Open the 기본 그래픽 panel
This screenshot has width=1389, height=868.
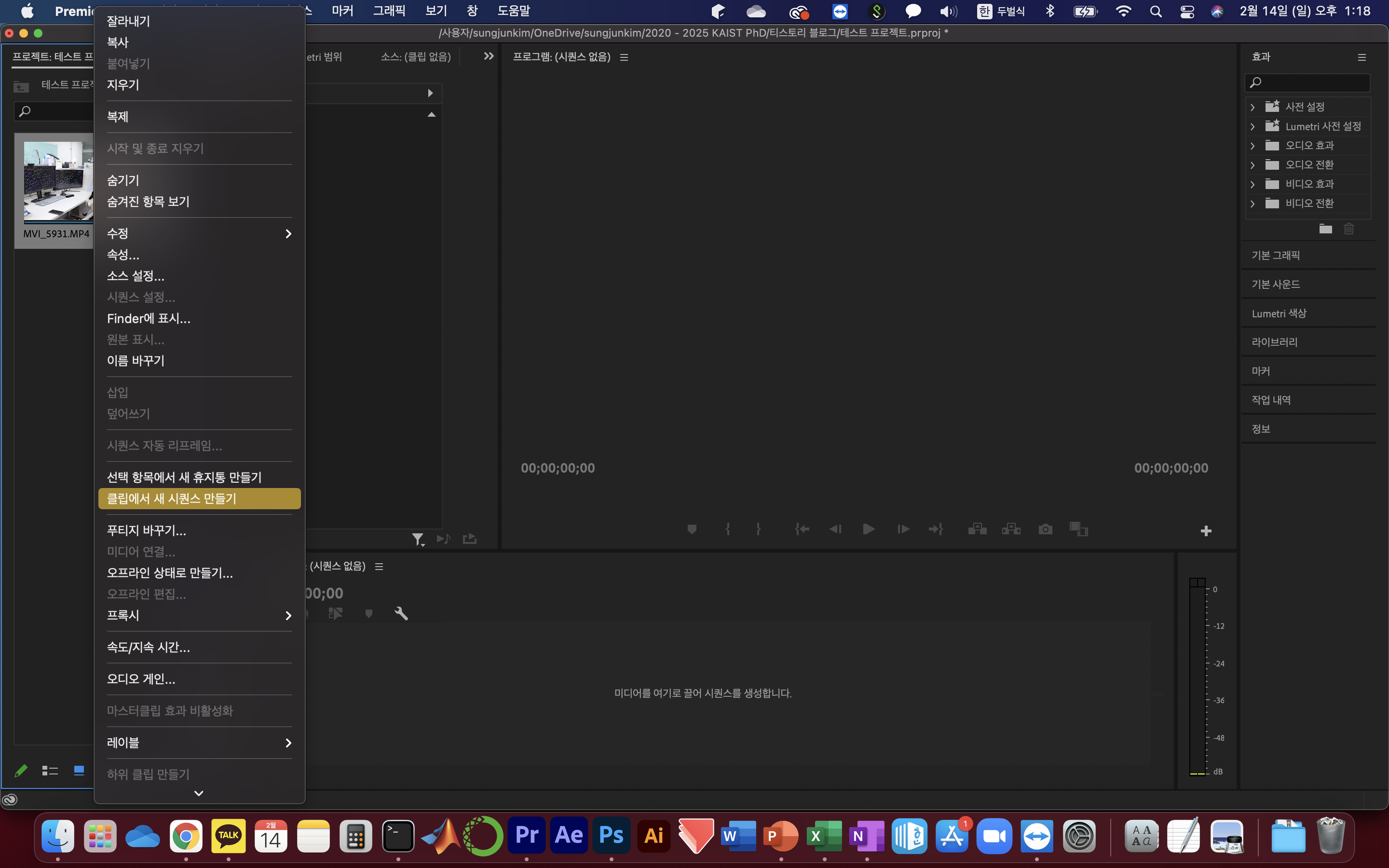click(1275, 256)
